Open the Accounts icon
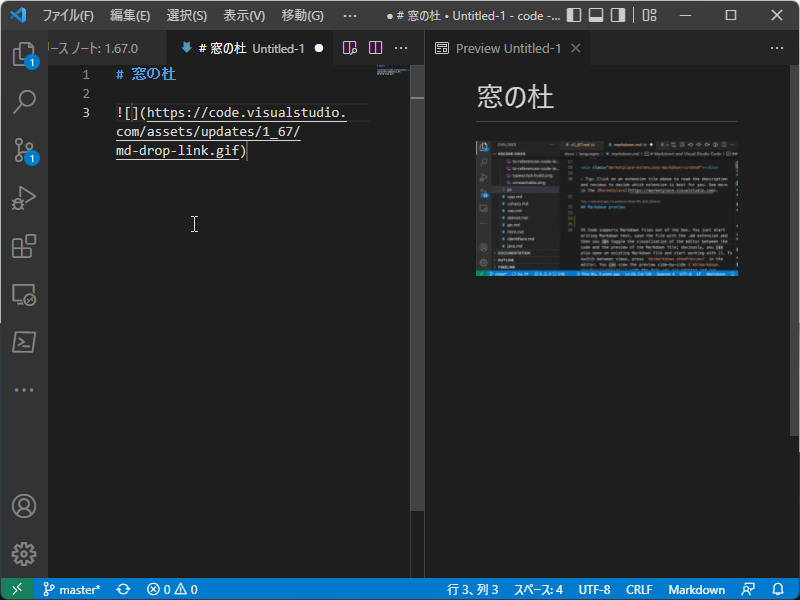 tap(24, 506)
